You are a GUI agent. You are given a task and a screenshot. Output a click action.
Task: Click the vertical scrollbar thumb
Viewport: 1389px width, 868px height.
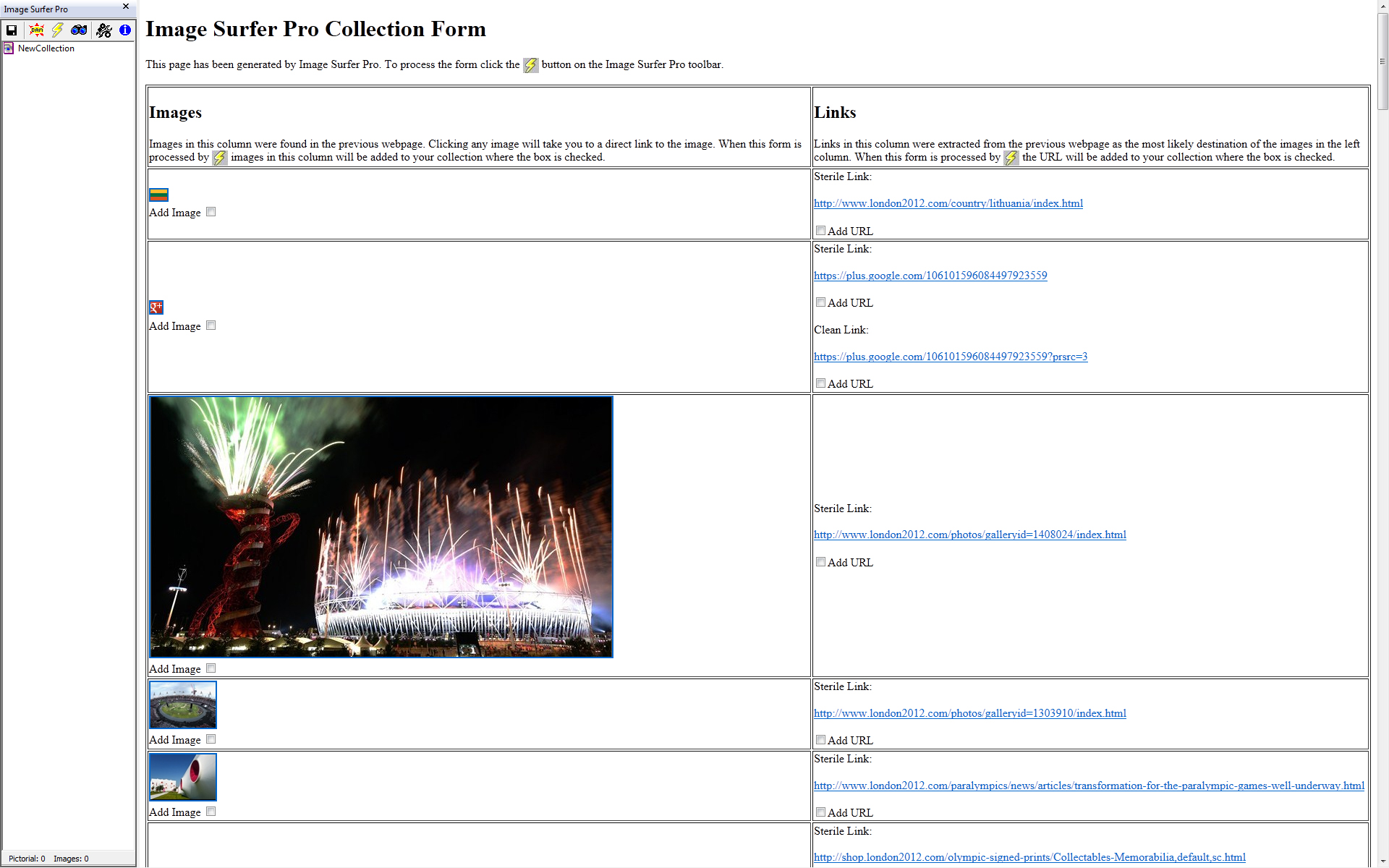pyautogui.click(x=1382, y=61)
